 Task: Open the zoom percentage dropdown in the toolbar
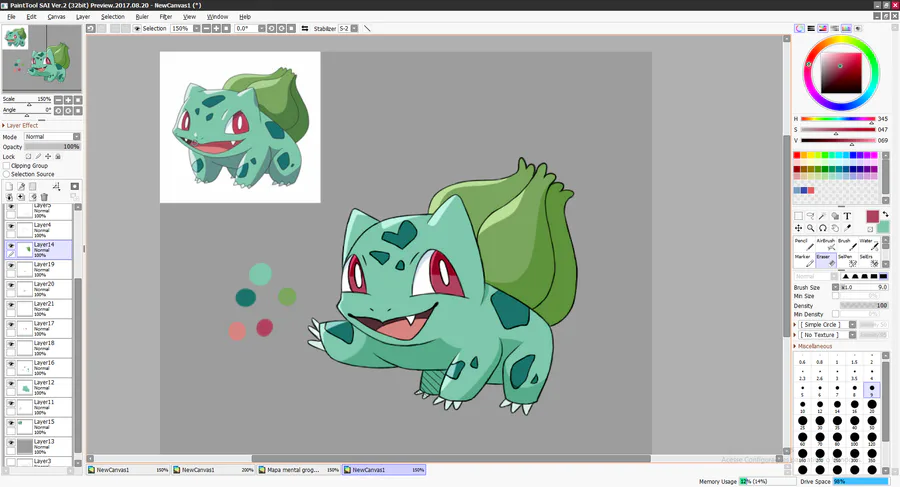(196, 28)
